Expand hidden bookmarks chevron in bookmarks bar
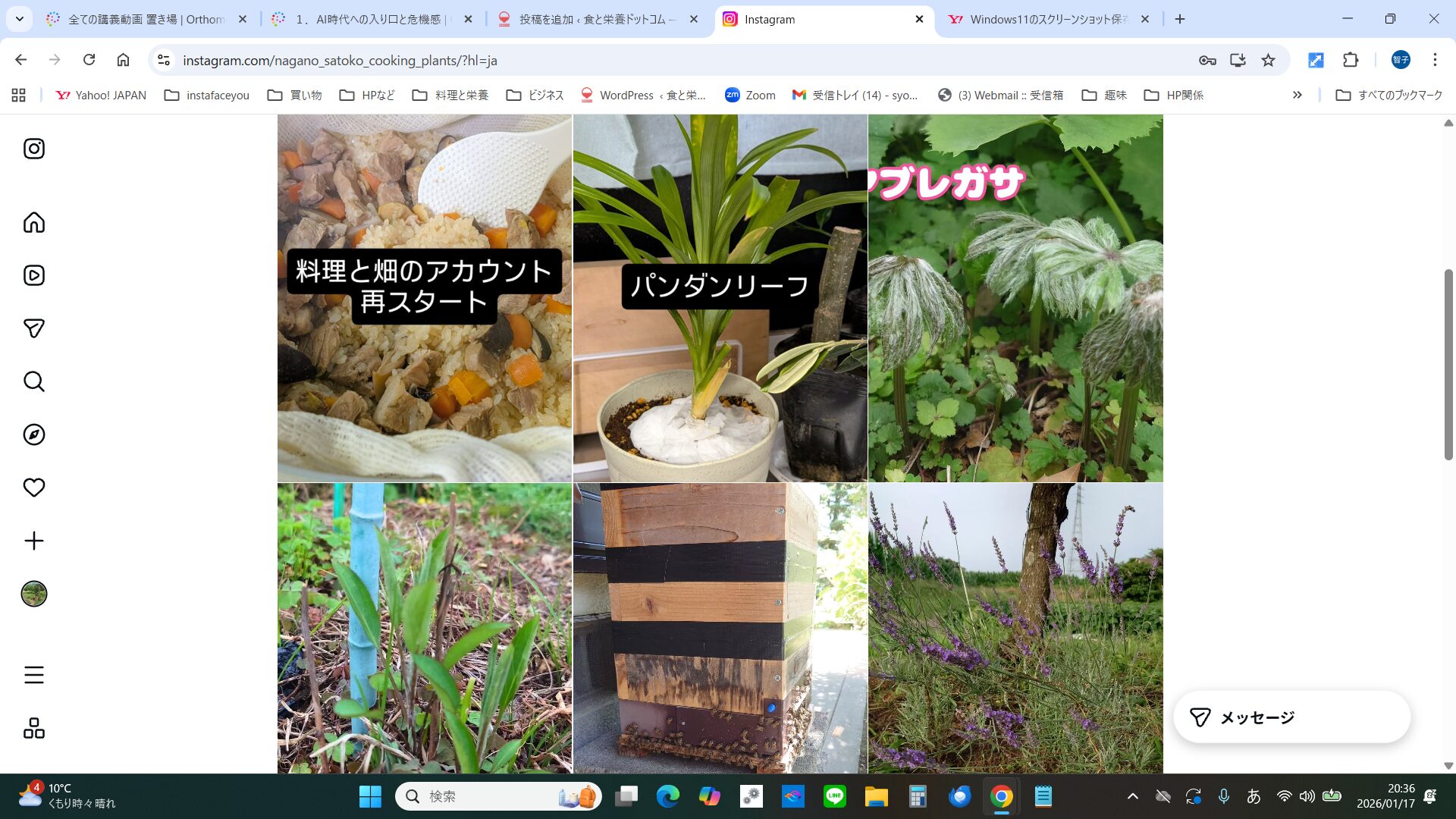This screenshot has height=819, width=1456. coord(1298,95)
